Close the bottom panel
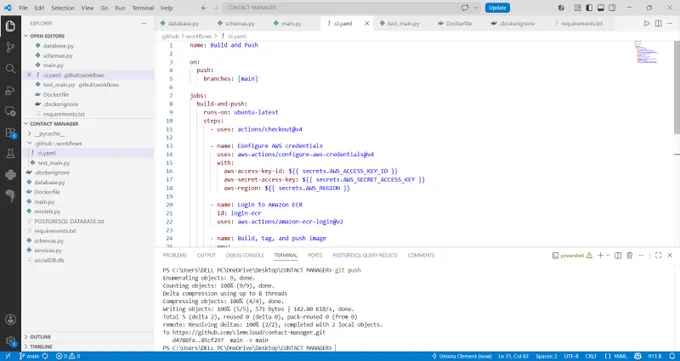Image resolution: width=680 pixels, height=361 pixels. pos(670,255)
